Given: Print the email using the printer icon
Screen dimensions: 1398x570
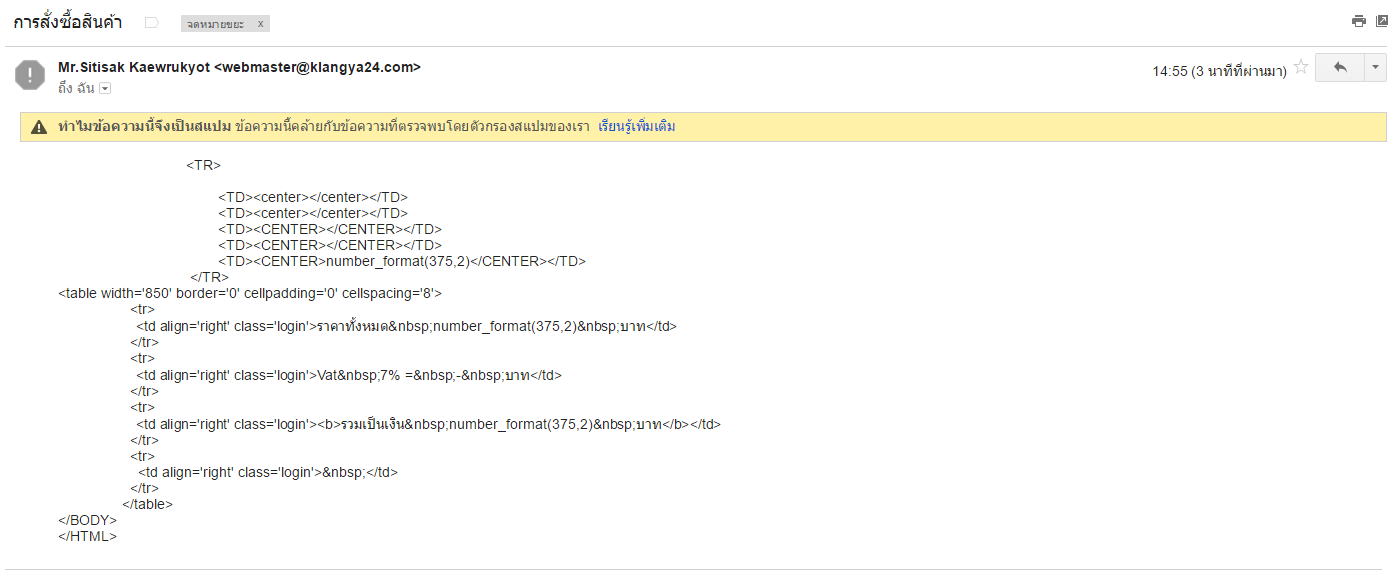Looking at the screenshot, I should point(1358,21).
